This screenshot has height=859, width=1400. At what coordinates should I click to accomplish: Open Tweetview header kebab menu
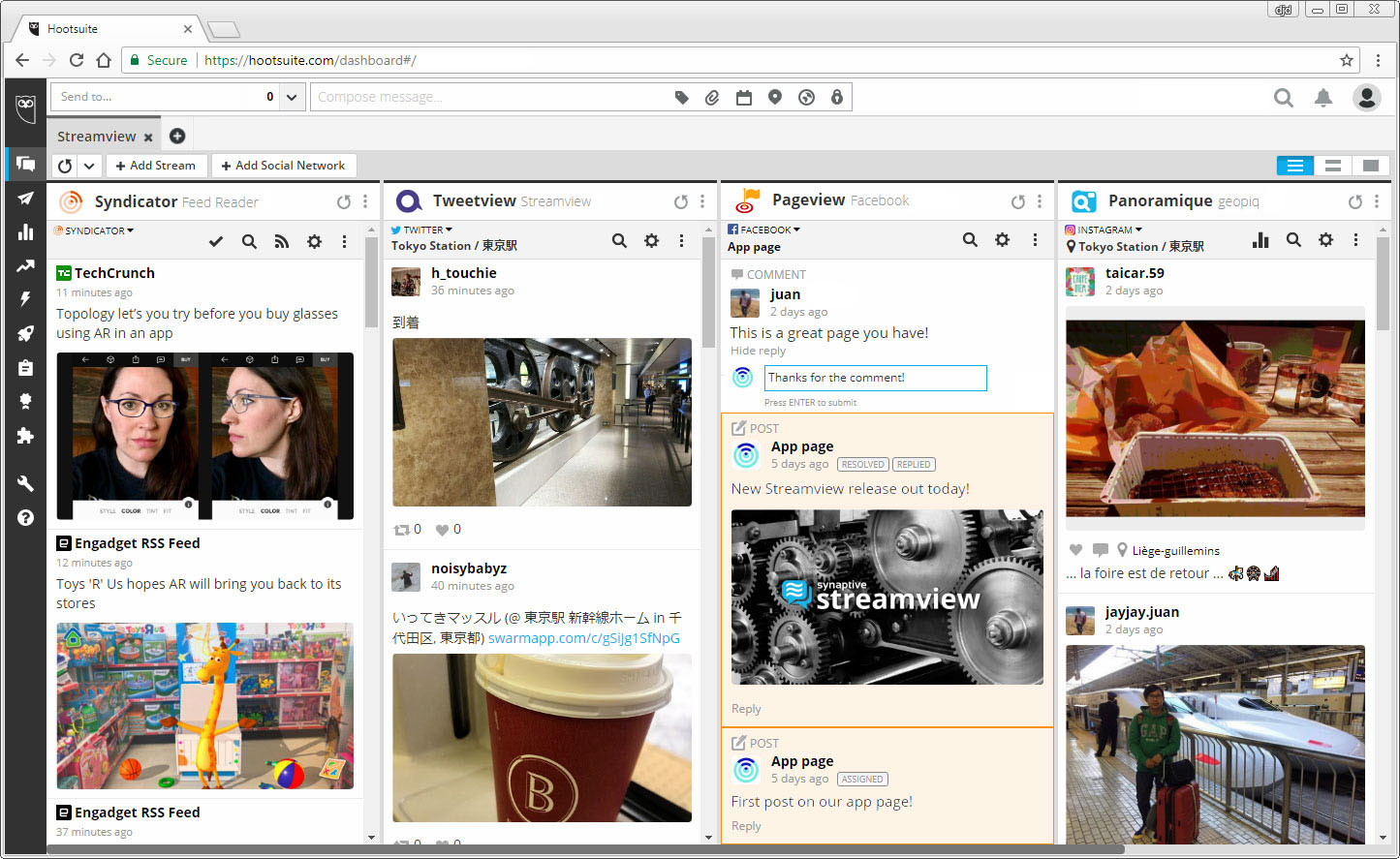pyautogui.click(x=702, y=201)
